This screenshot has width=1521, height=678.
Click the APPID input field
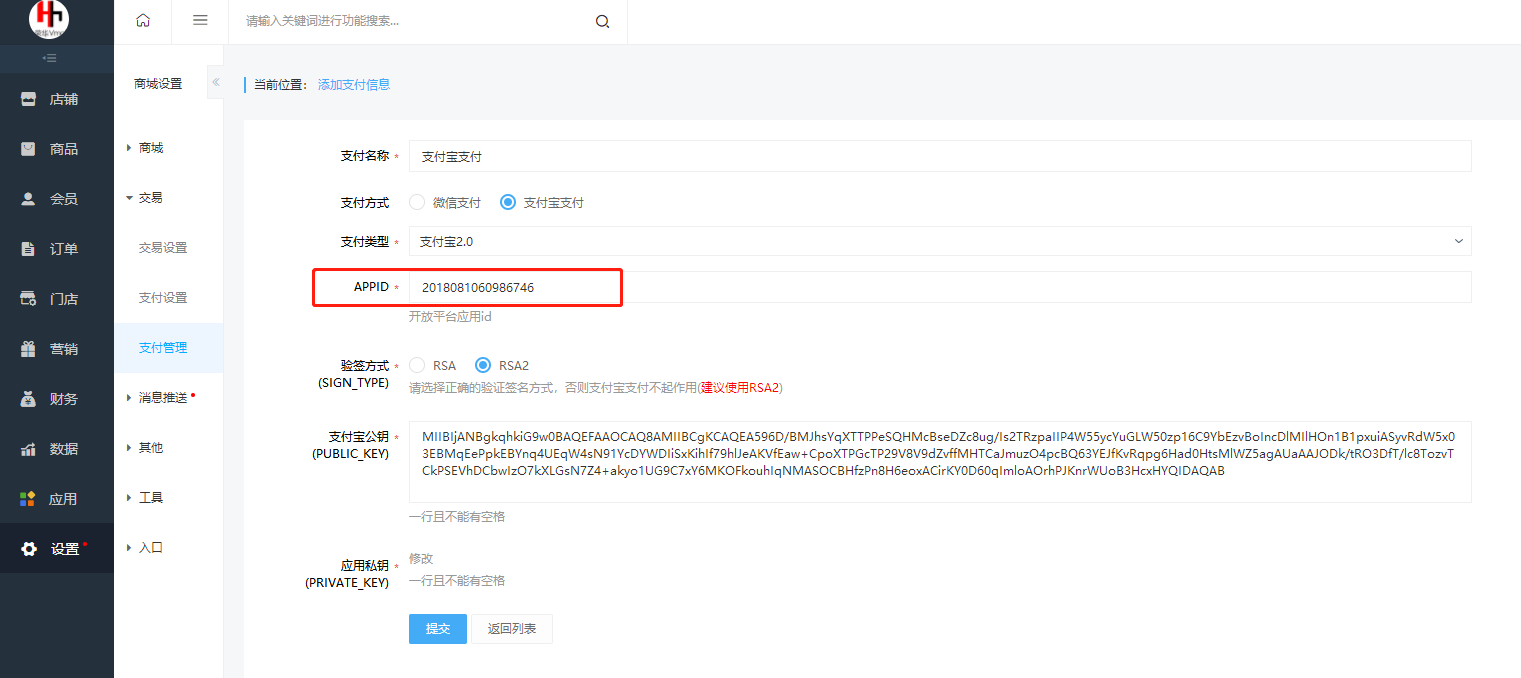[x=939, y=287]
